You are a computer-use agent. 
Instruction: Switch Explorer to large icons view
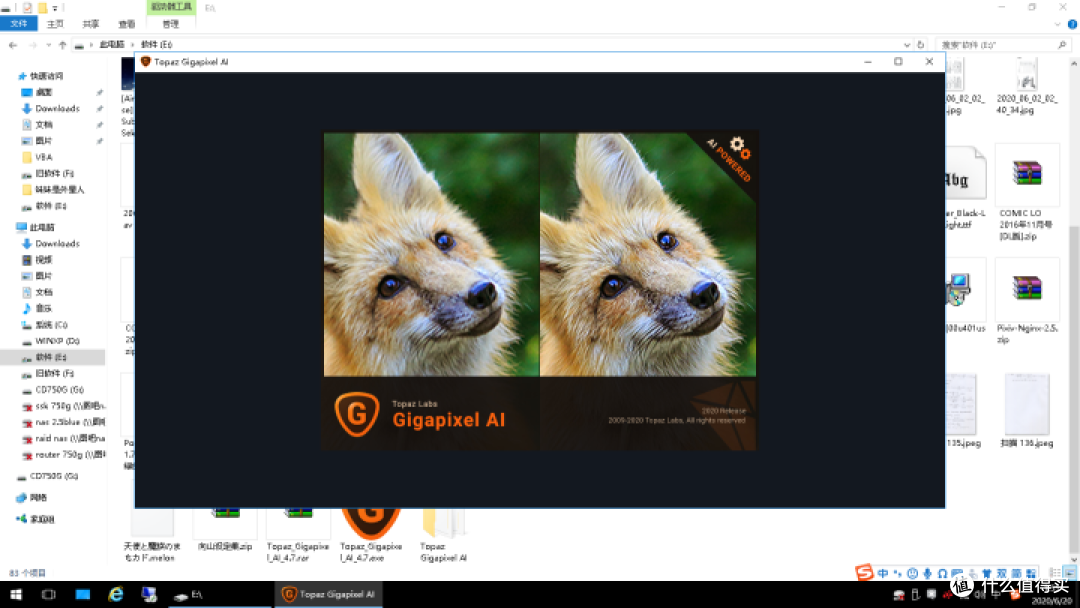tap(1070, 573)
